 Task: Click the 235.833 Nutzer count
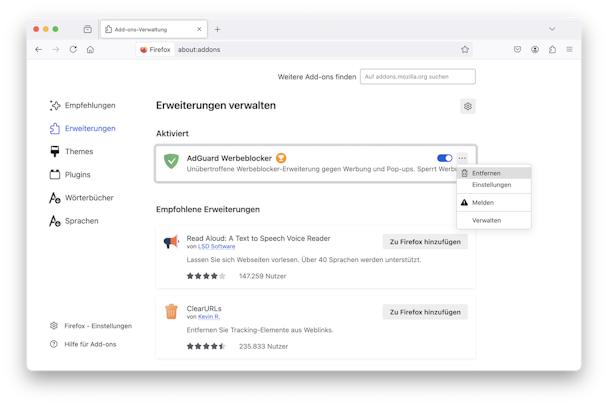(x=263, y=346)
